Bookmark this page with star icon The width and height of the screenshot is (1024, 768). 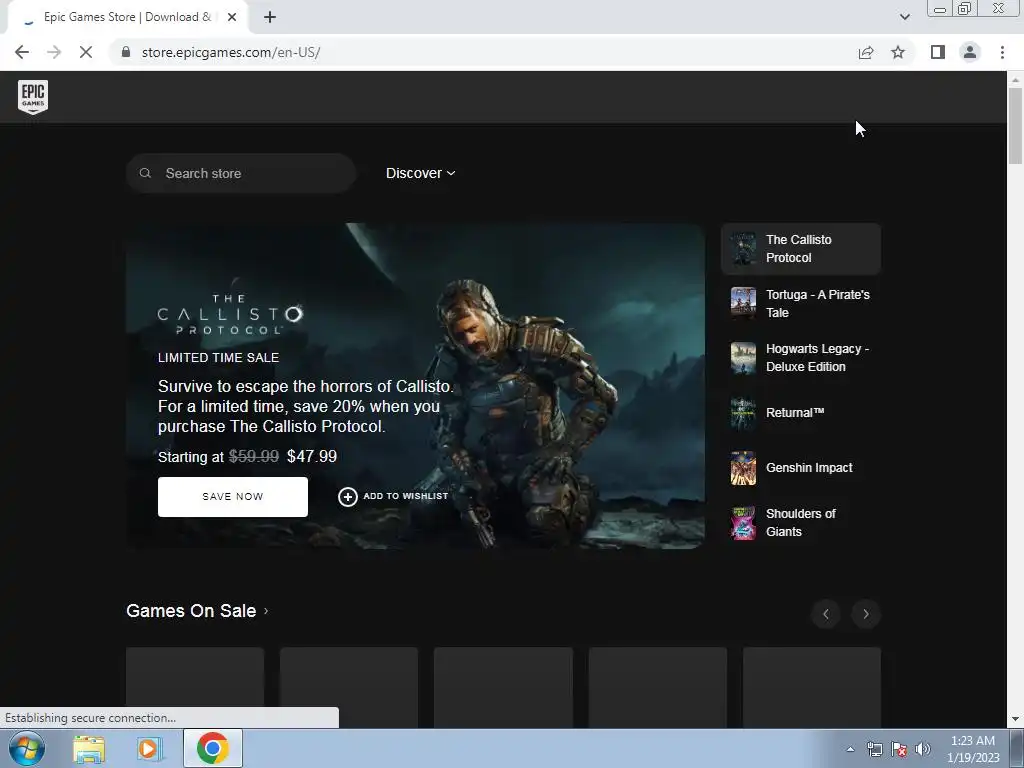(x=898, y=52)
